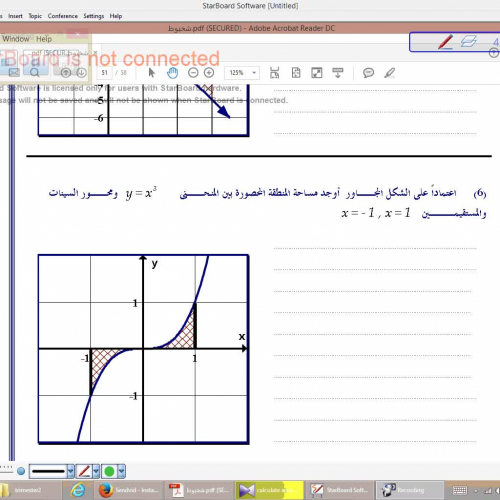Click question number (6) label
The width and height of the screenshot is (500, 500).
pos(480,193)
